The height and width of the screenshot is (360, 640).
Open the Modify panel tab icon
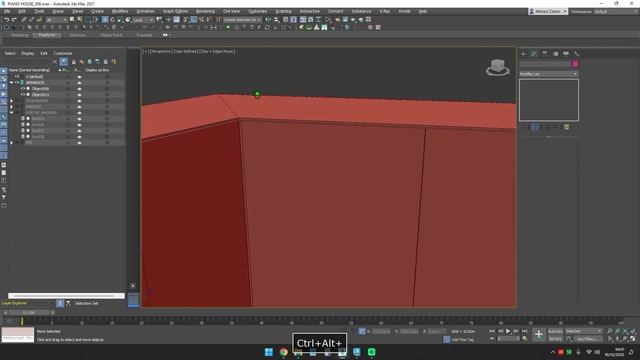click(534, 54)
